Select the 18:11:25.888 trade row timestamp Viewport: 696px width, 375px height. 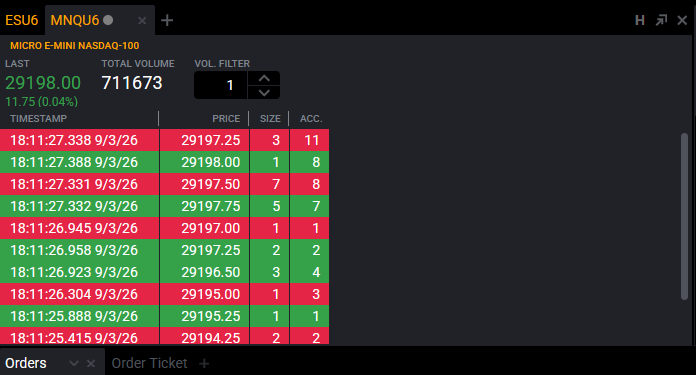pos(74,316)
